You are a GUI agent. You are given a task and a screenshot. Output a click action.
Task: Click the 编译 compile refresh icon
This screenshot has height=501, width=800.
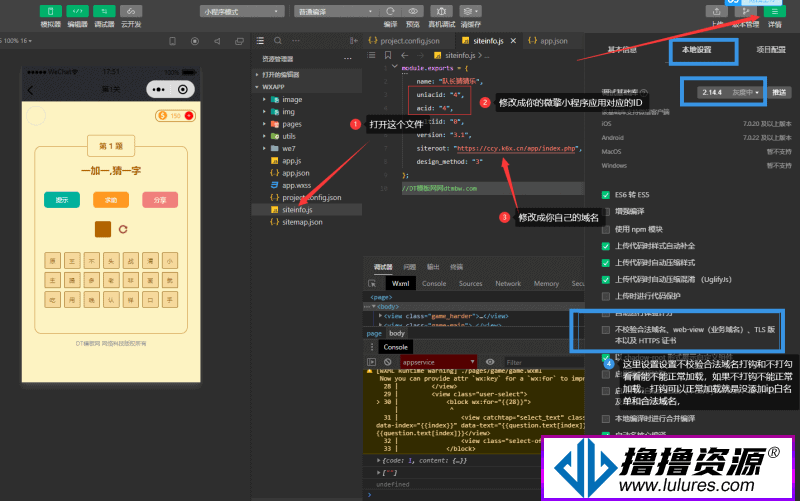coord(390,11)
